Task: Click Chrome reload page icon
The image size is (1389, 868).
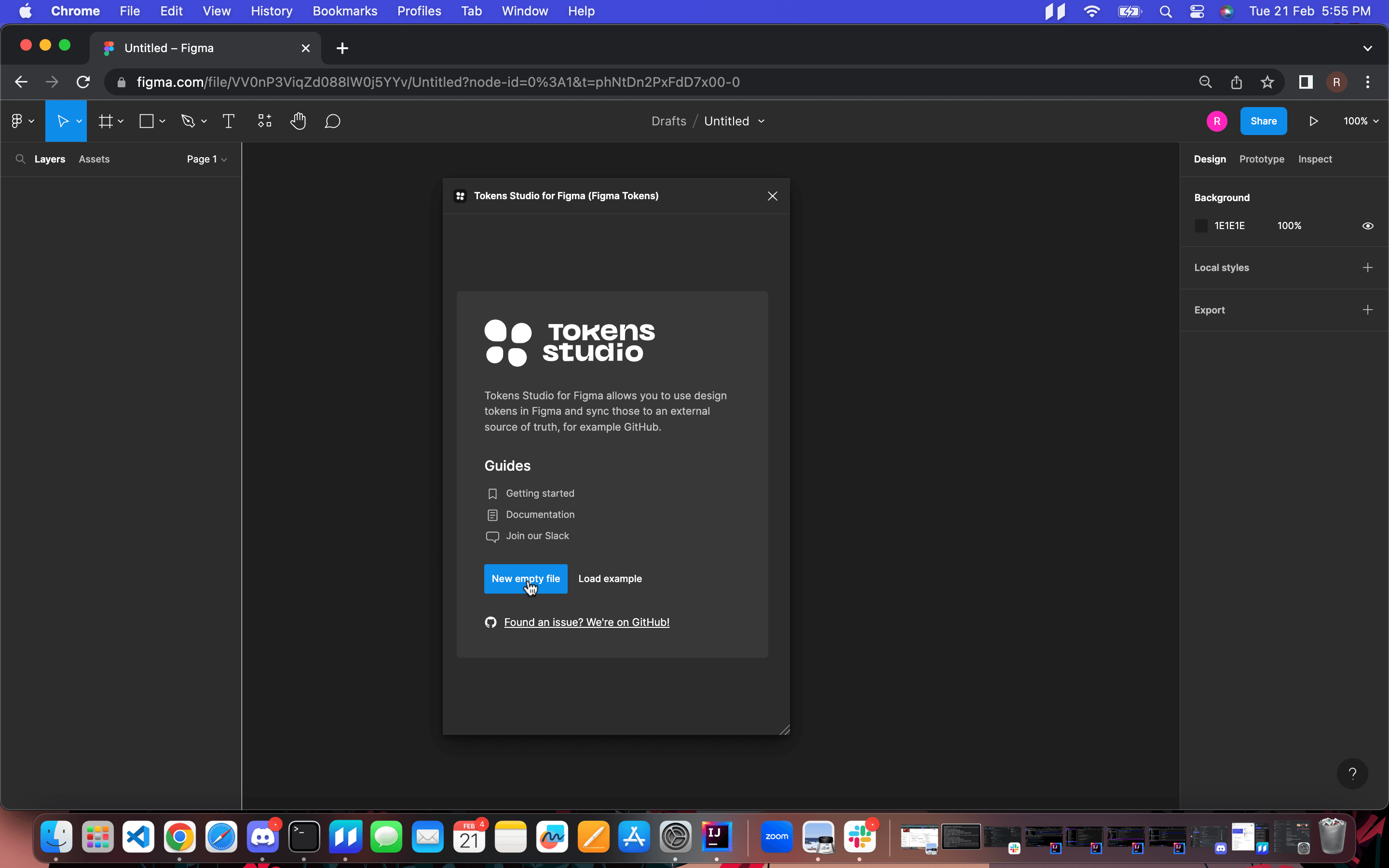Action: click(83, 82)
